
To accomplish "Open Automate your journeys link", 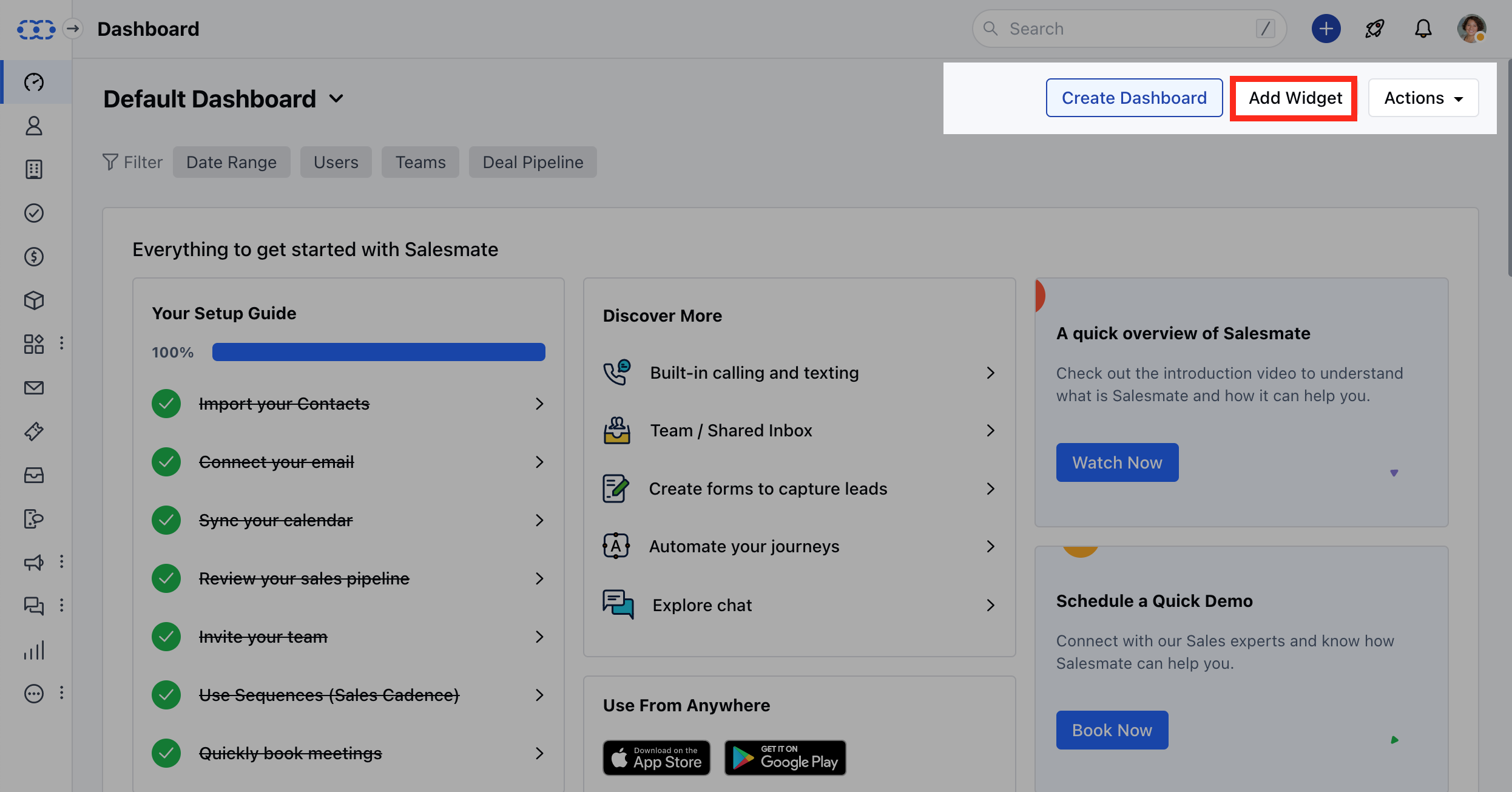I will (800, 546).
